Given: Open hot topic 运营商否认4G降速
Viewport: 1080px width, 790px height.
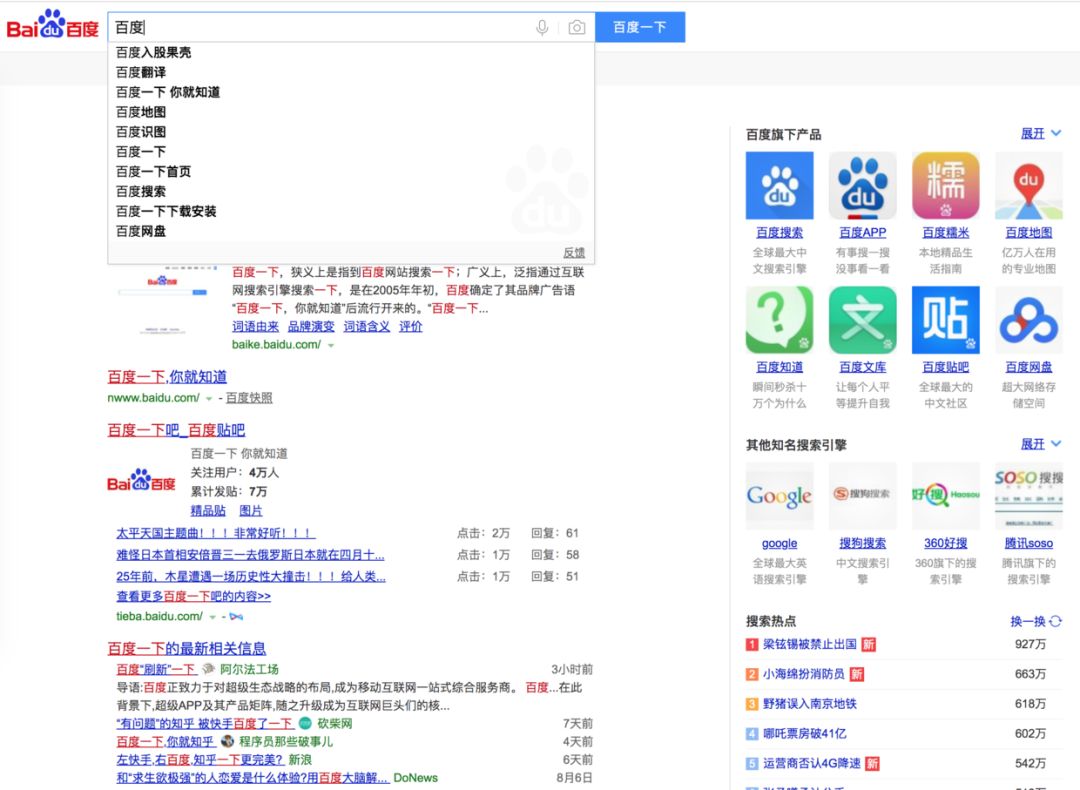Looking at the screenshot, I should (812, 763).
